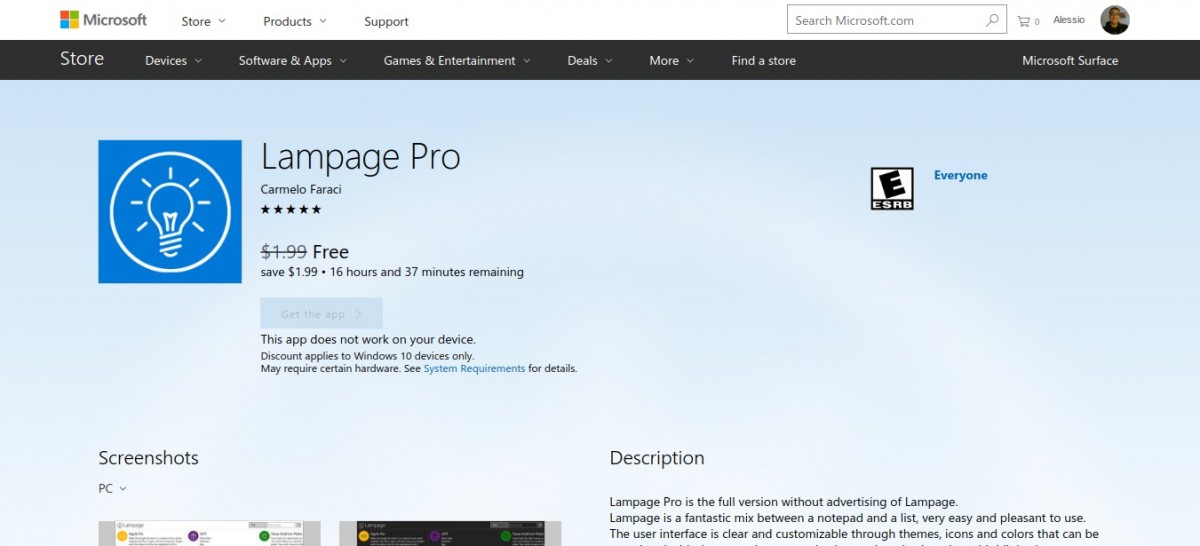
Task: Click the '16 hours and 37 minutes remaining' text
Action: pos(427,272)
